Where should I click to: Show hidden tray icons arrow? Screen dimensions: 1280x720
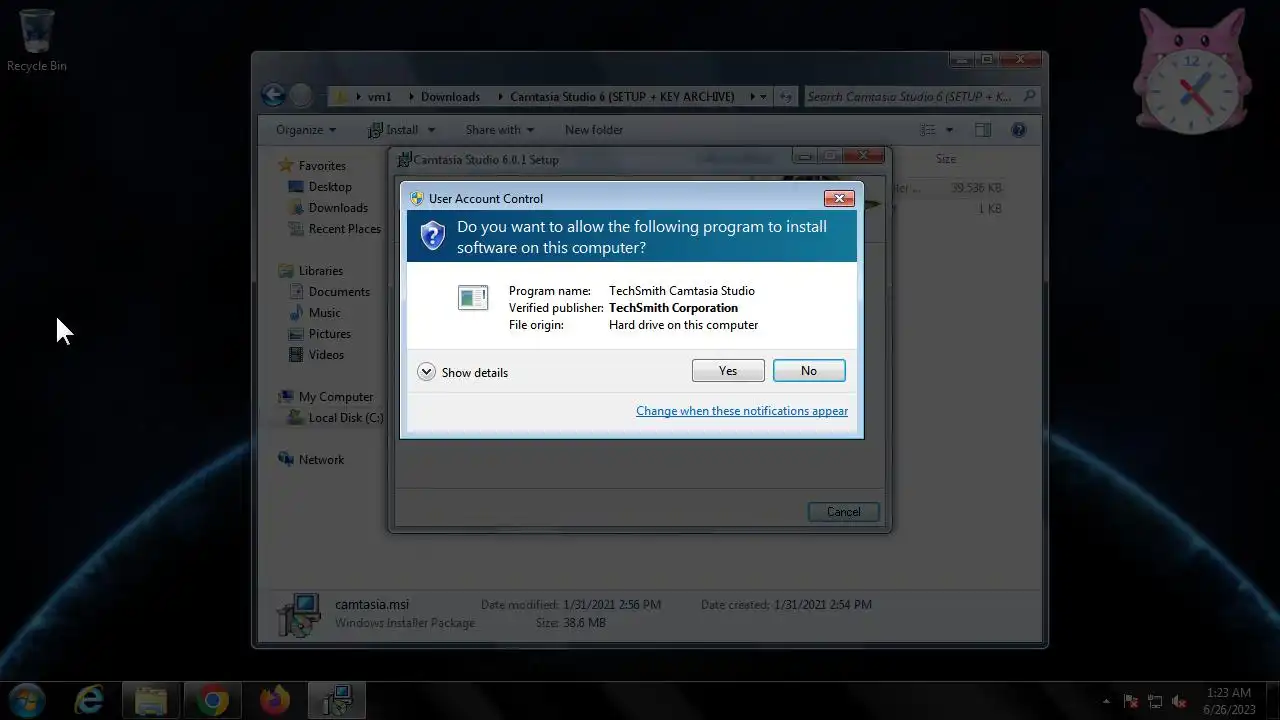tap(1106, 701)
